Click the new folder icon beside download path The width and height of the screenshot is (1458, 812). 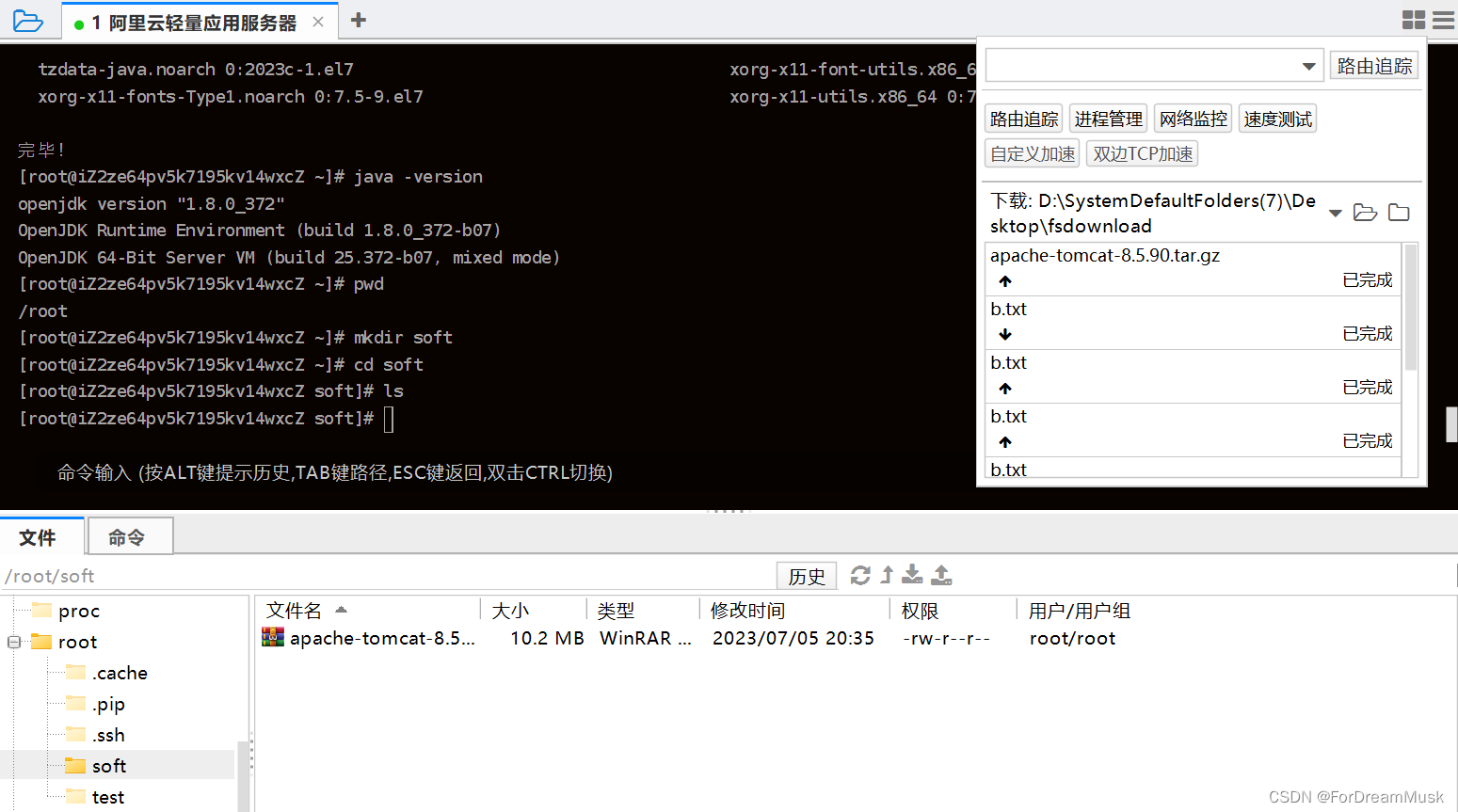click(1399, 213)
